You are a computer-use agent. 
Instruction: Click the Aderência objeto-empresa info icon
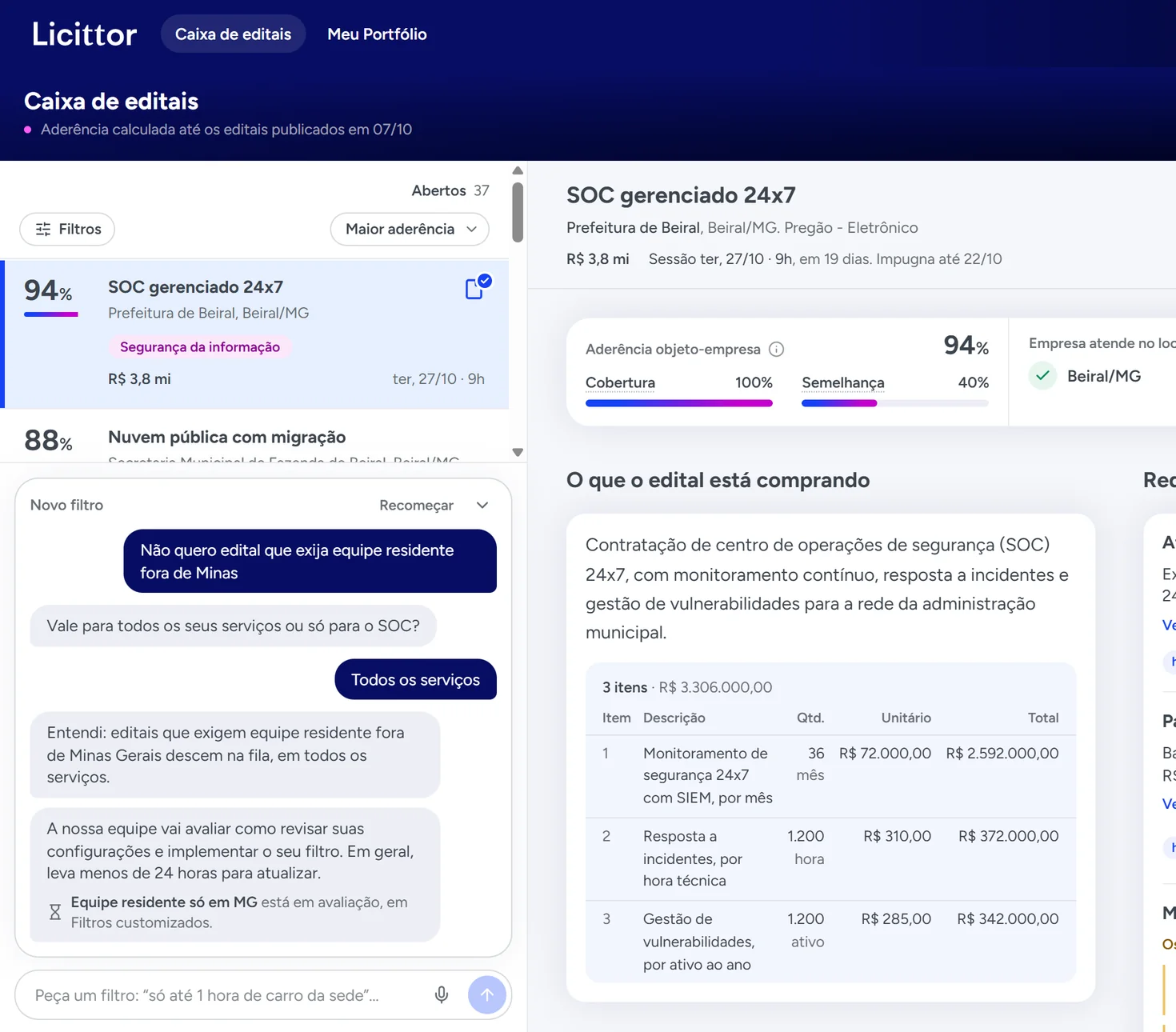tap(776, 349)
